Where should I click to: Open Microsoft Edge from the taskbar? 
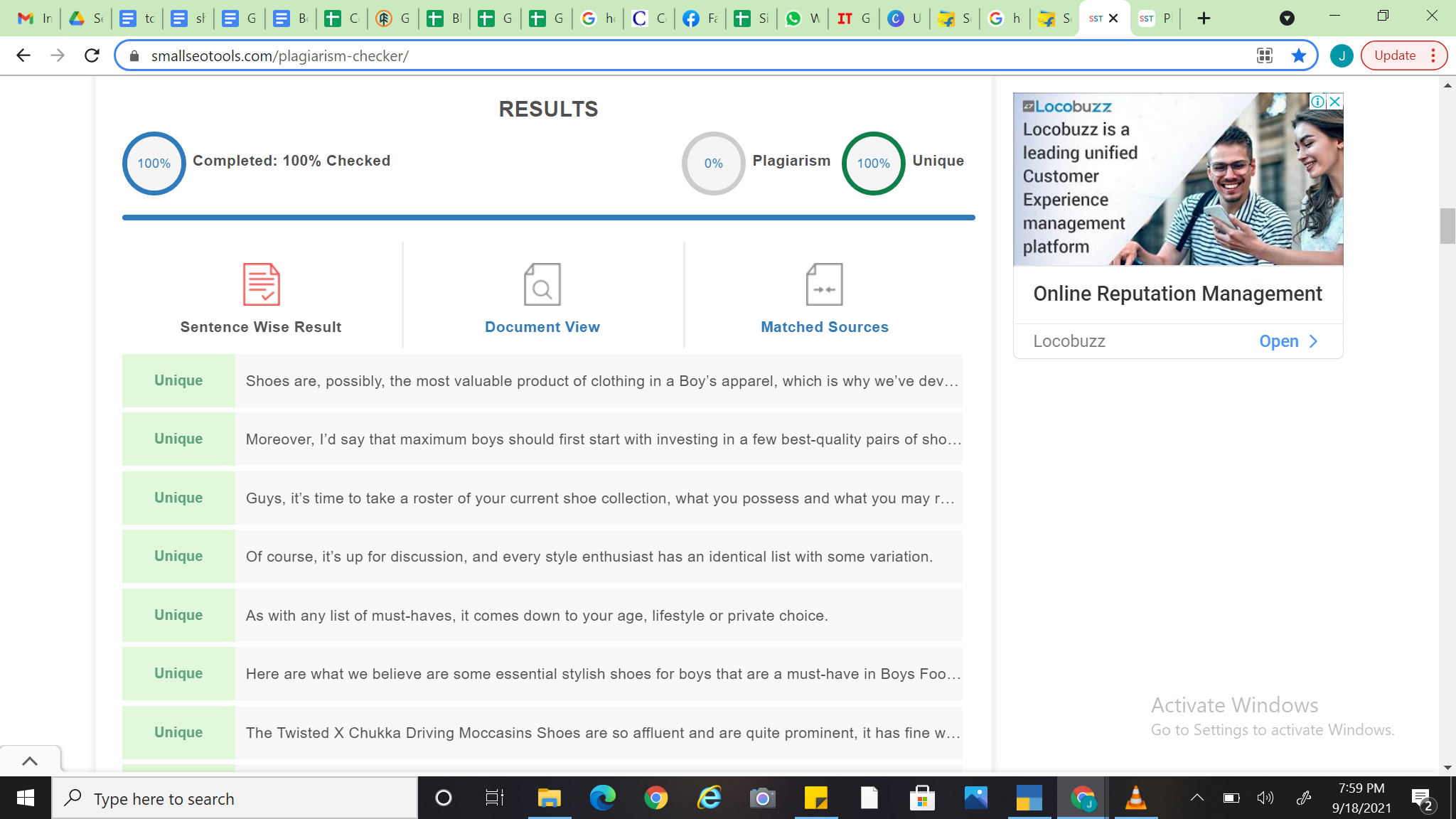click(x=602, y=798)
